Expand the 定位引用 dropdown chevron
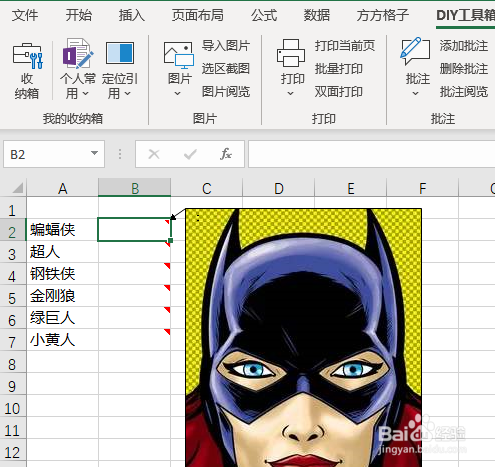 point(128,94)
